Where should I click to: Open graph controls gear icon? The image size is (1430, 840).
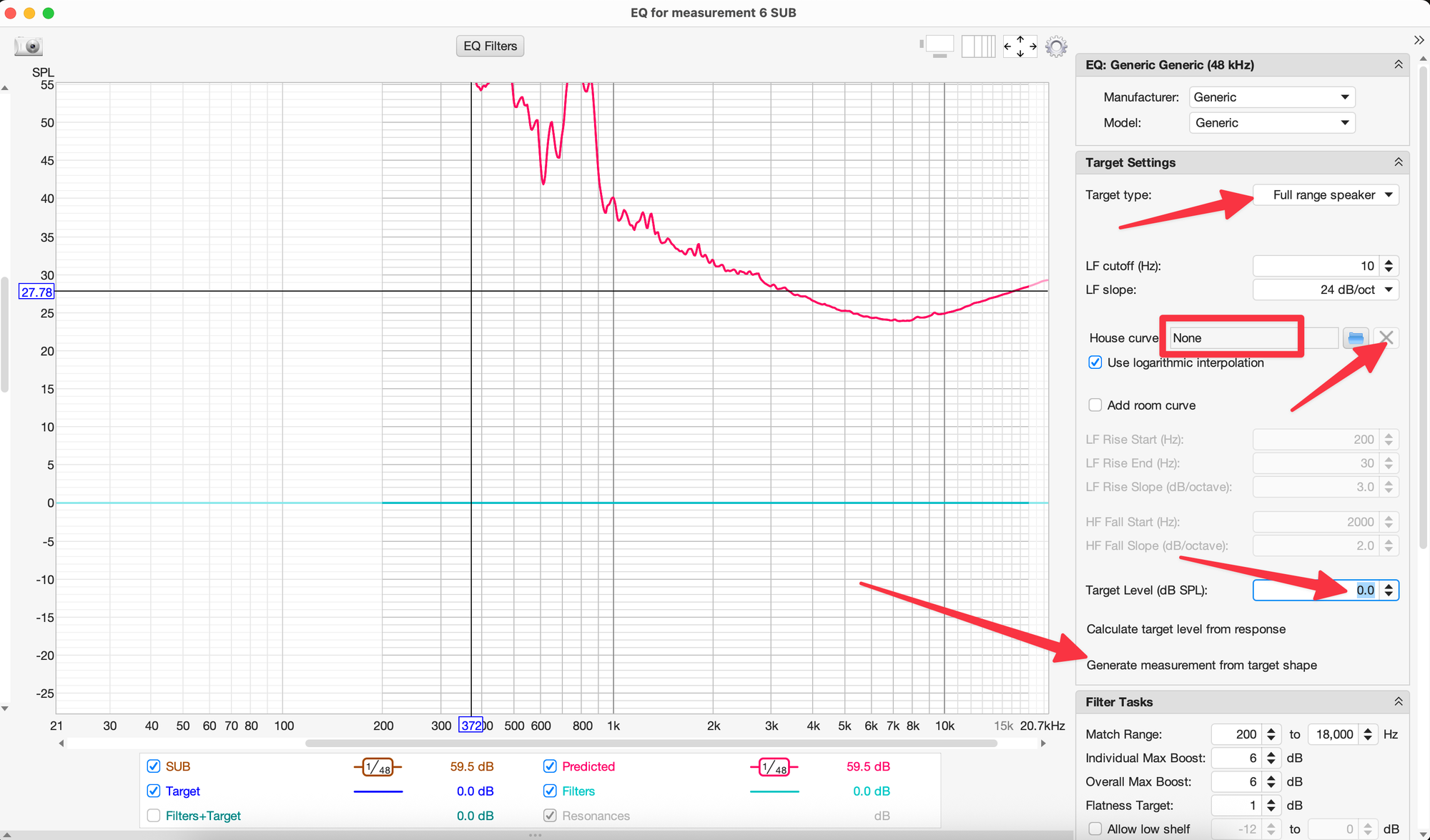[x=1056, y=47]
